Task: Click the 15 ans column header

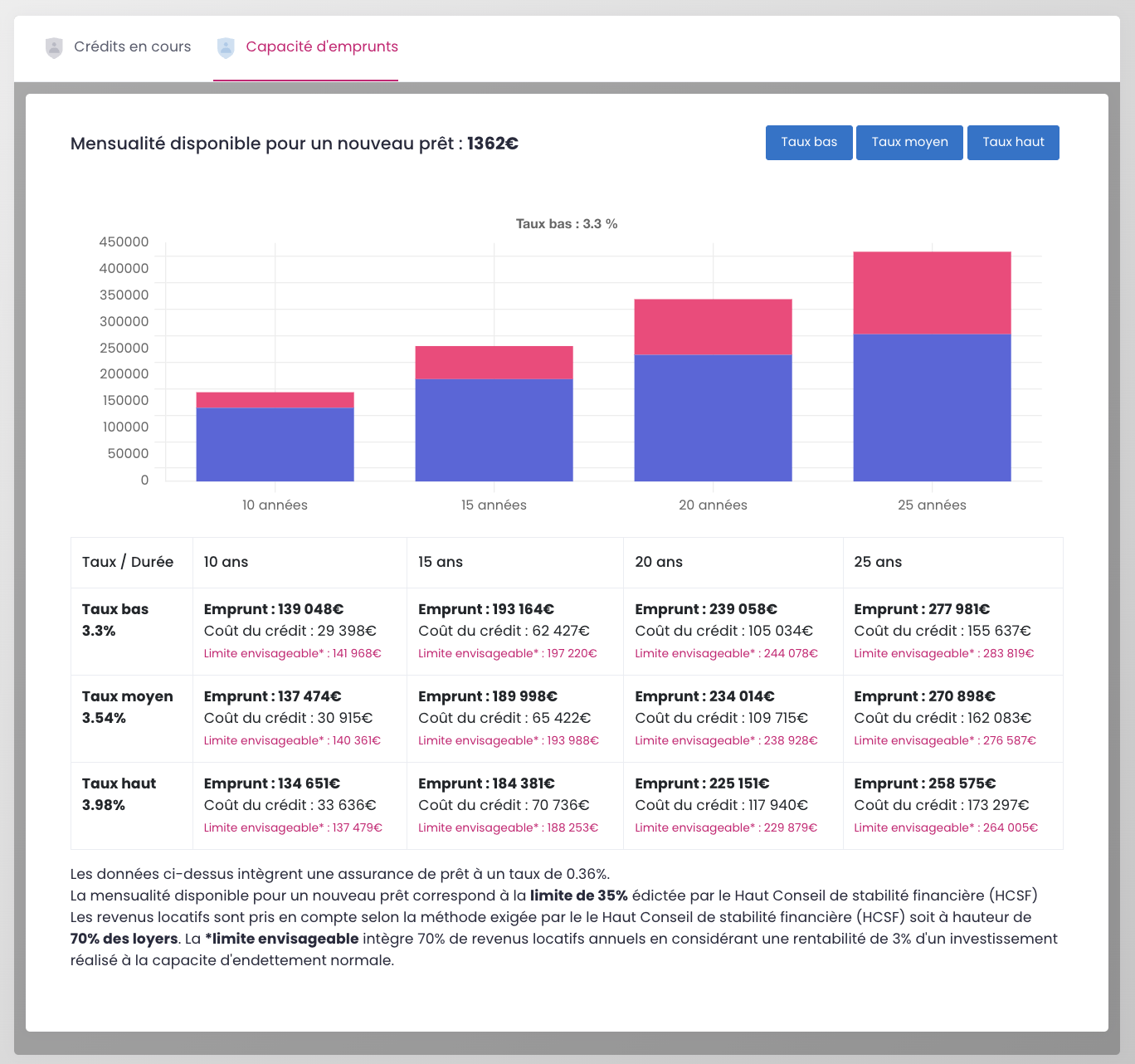Action: coord(441,562)
